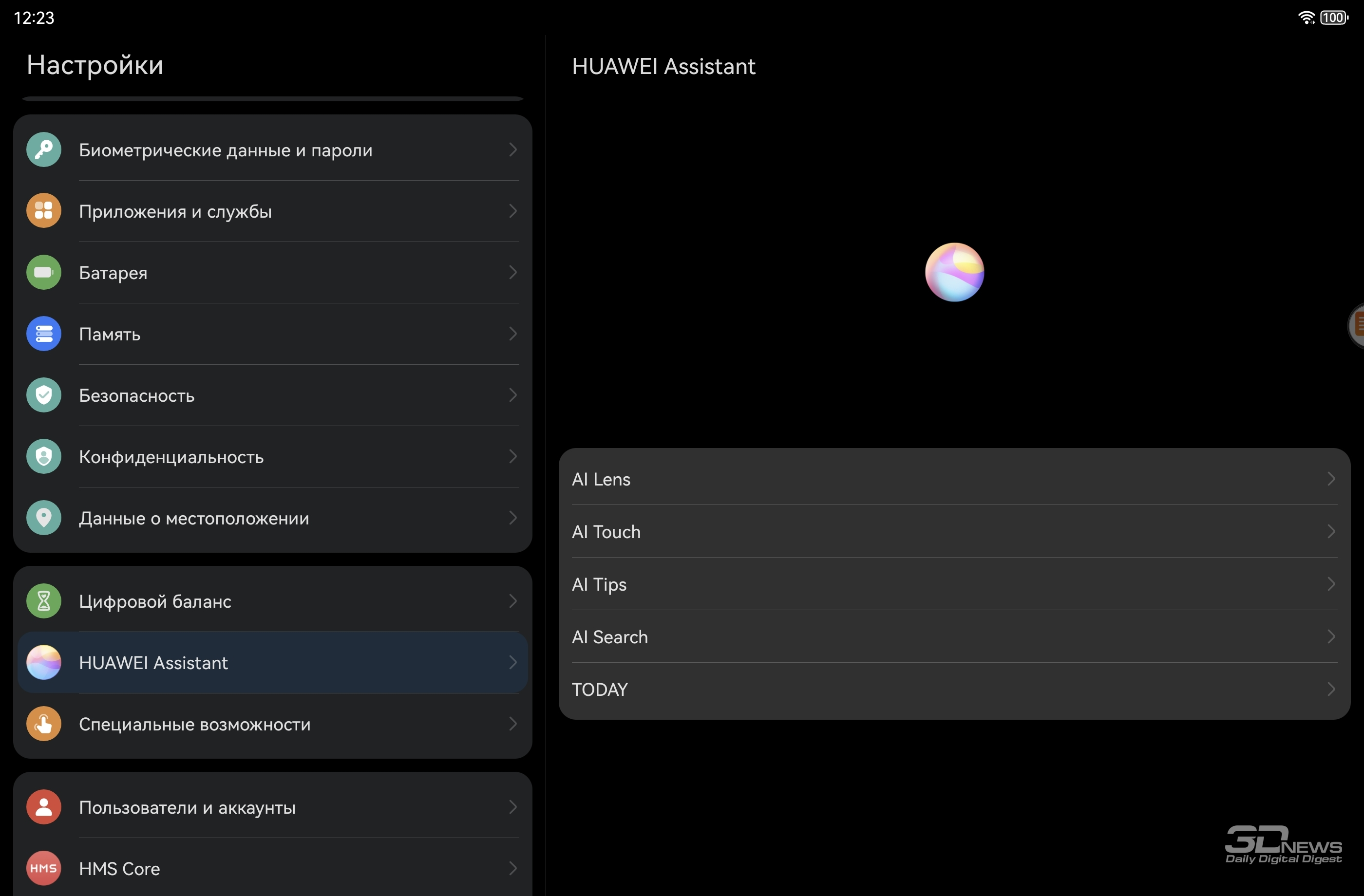This screenshot has width=1364, height=896.
Task: Click chevron on Память row
Action: click(513, 334)
